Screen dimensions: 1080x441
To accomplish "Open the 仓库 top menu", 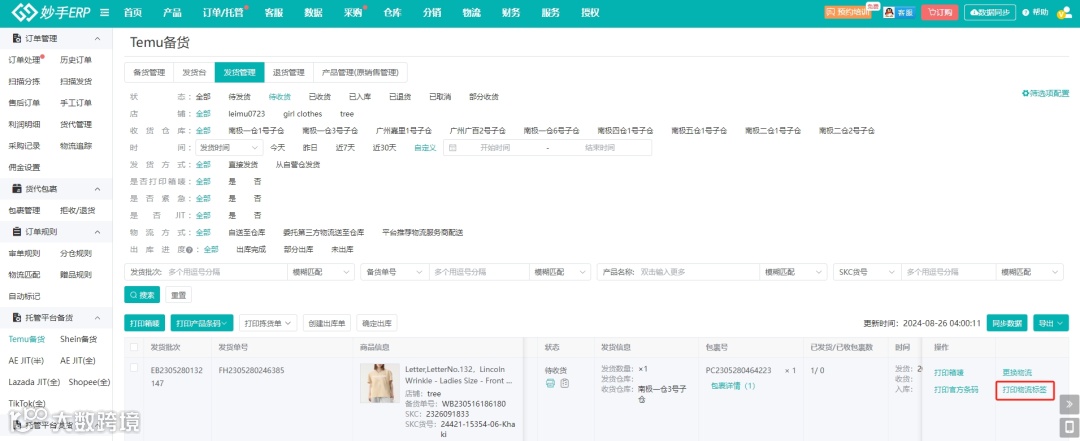I will (x=393, y=13).
